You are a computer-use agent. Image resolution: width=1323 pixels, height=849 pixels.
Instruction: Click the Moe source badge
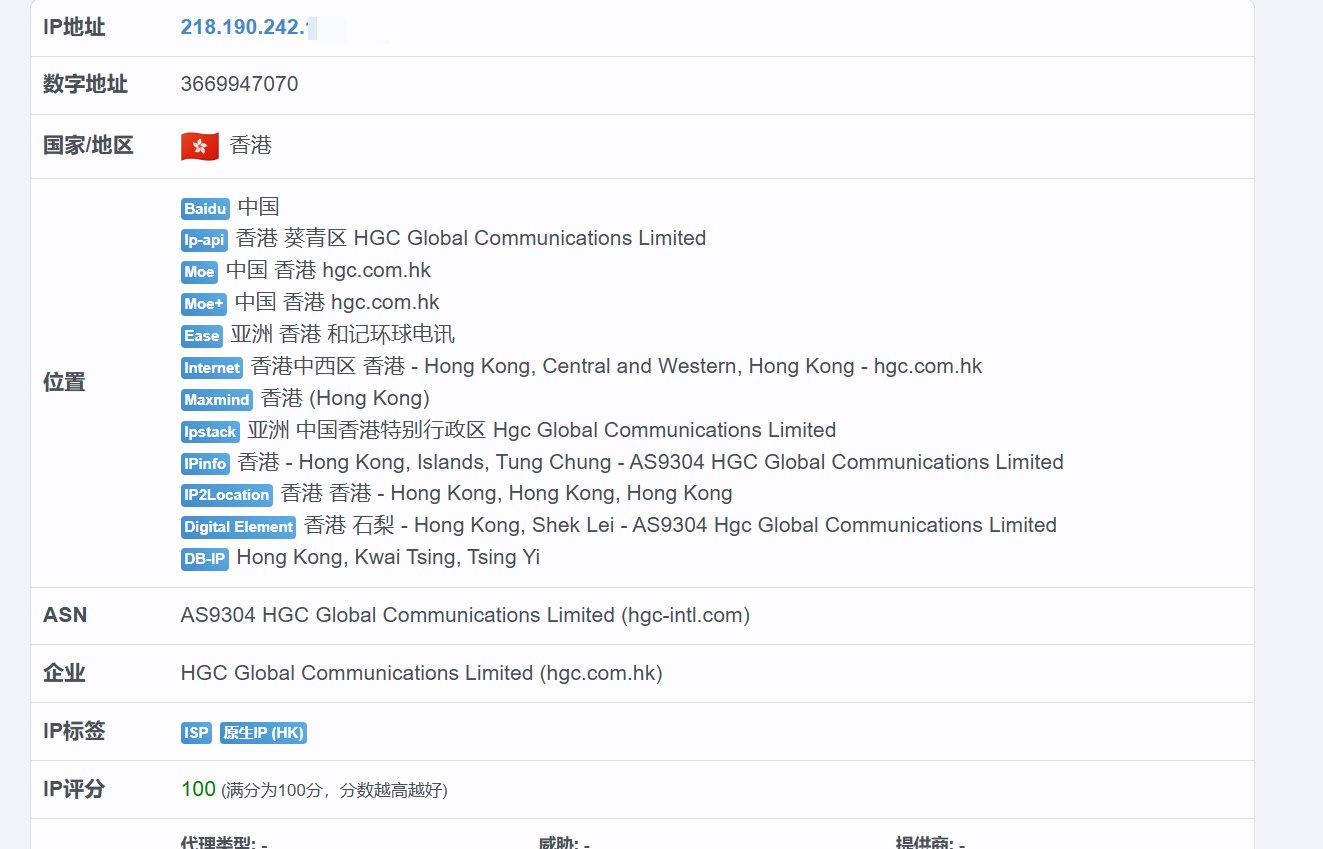[199, 272]
